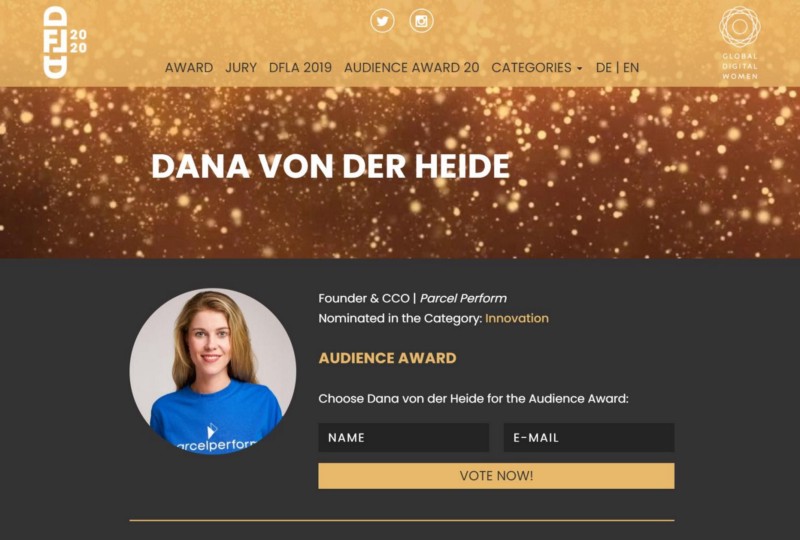Switch the language to DE
Screen dimensions: 800x540
coord(604,67)
